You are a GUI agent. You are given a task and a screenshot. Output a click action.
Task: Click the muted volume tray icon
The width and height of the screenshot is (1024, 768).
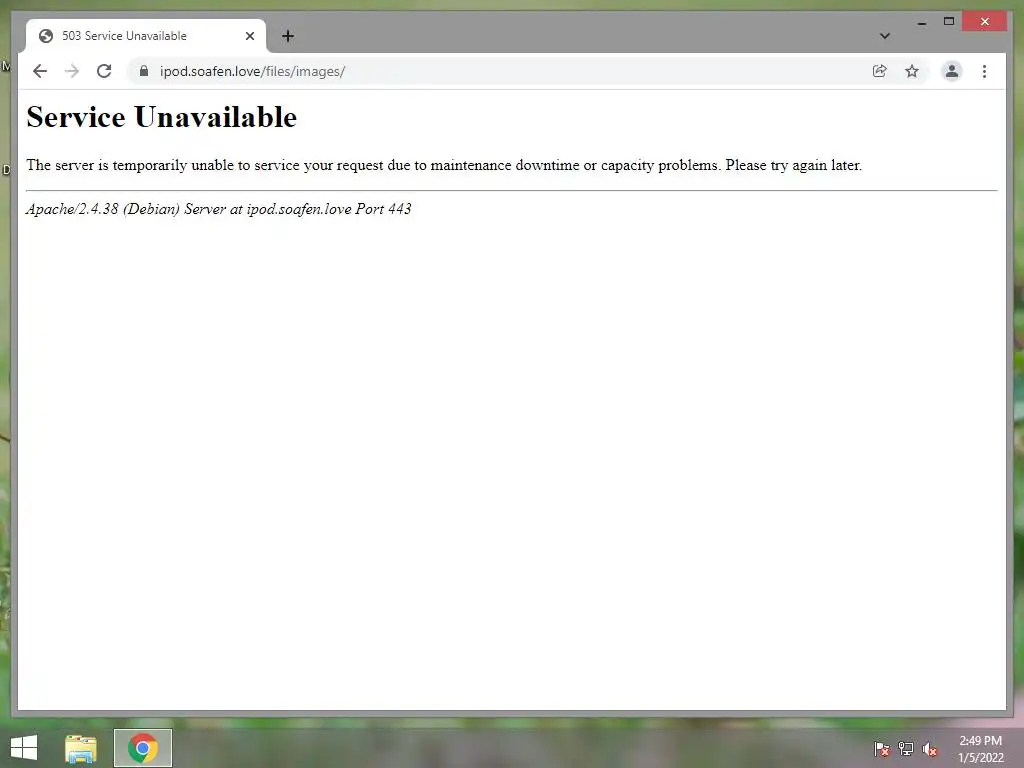[930, 748]
